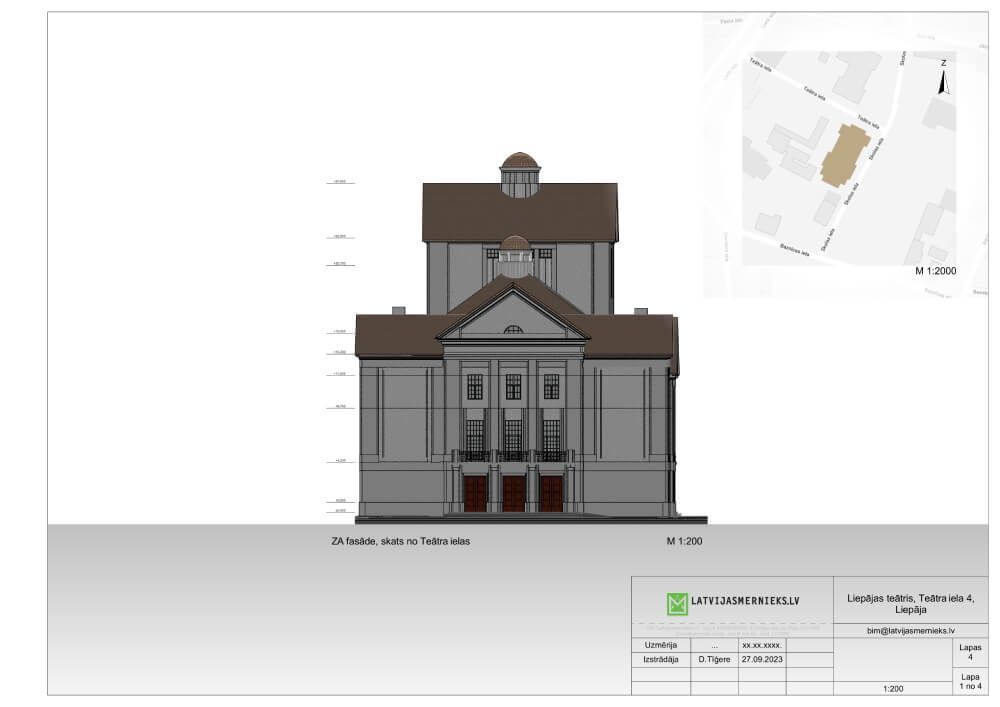Click the dome at the top of the roof

[519, 164]
